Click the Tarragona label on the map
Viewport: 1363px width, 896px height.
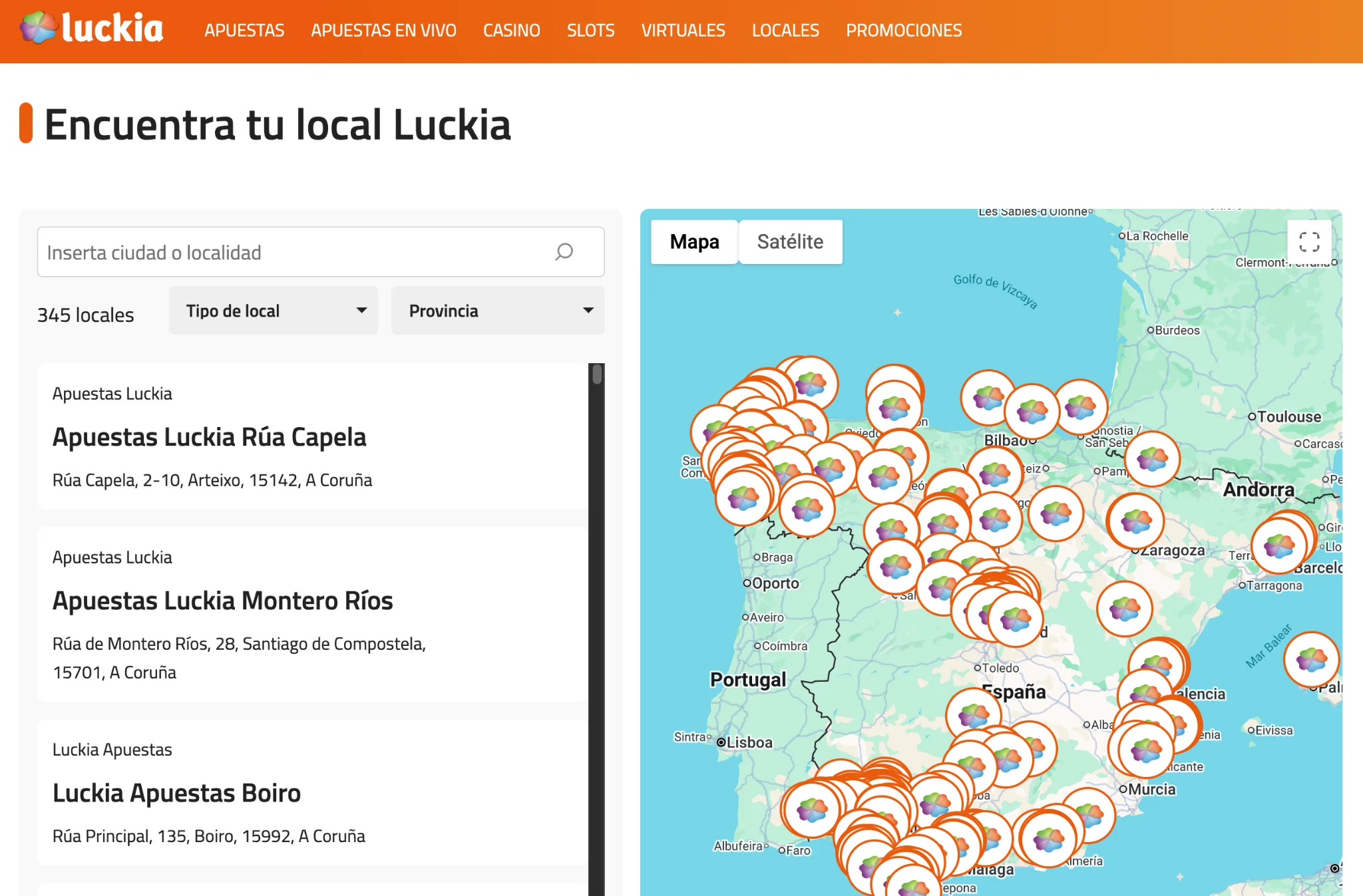coord(1274,585)
